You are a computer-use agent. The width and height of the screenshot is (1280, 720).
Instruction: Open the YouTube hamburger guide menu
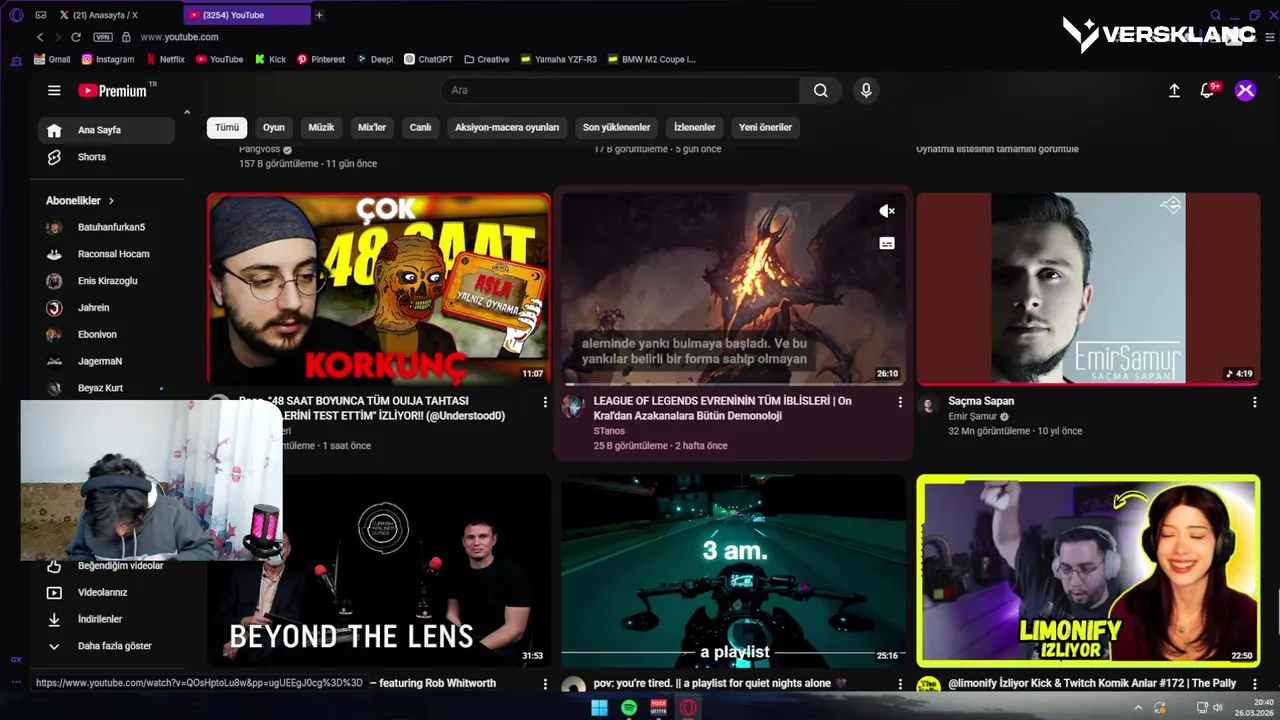click(x=54, y=90)
